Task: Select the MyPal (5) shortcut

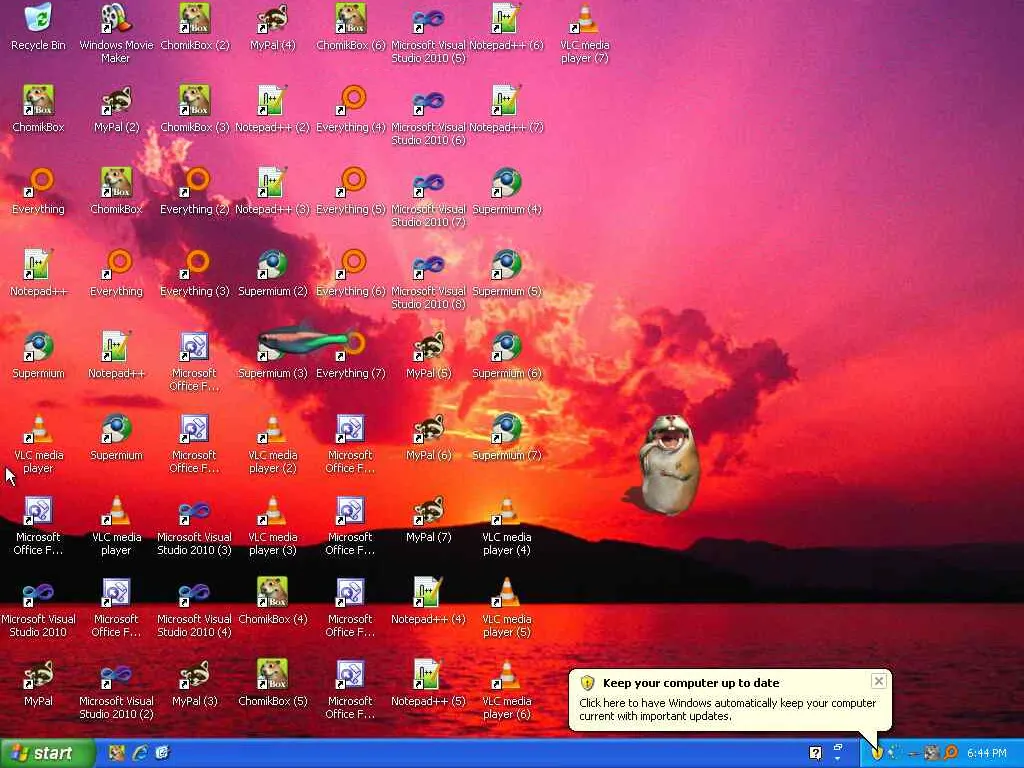Action: (x=428, y=355)
